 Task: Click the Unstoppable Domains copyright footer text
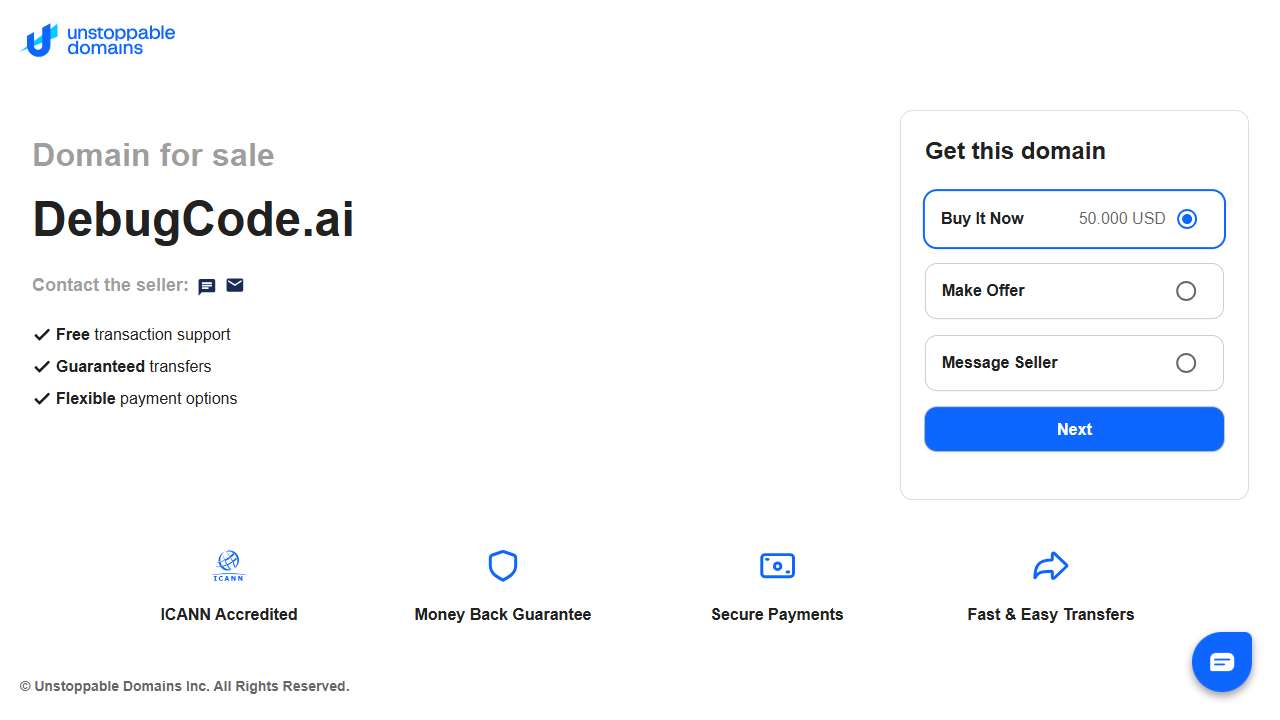point(185,686)
